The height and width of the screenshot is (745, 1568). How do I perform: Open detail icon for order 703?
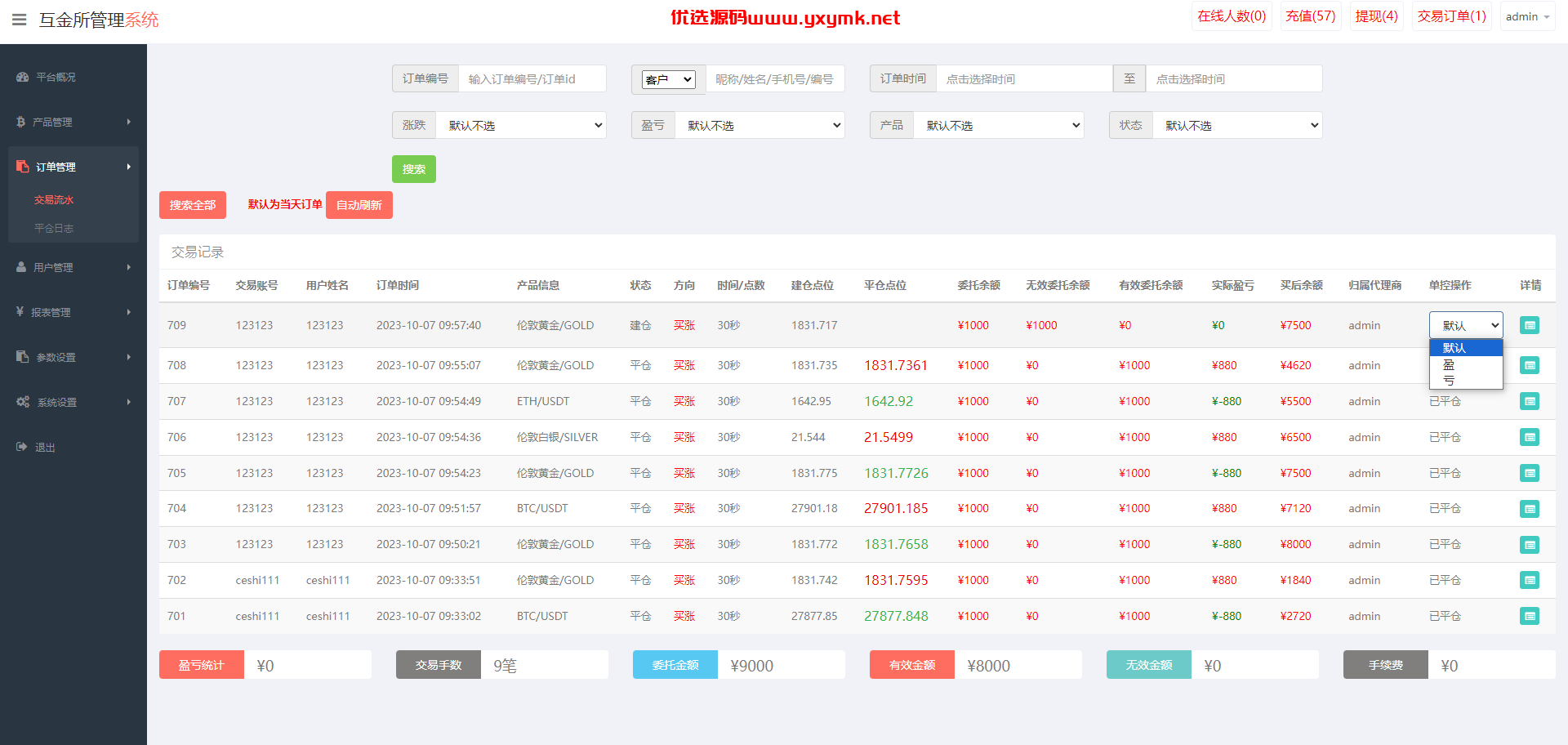point(1530,545)
